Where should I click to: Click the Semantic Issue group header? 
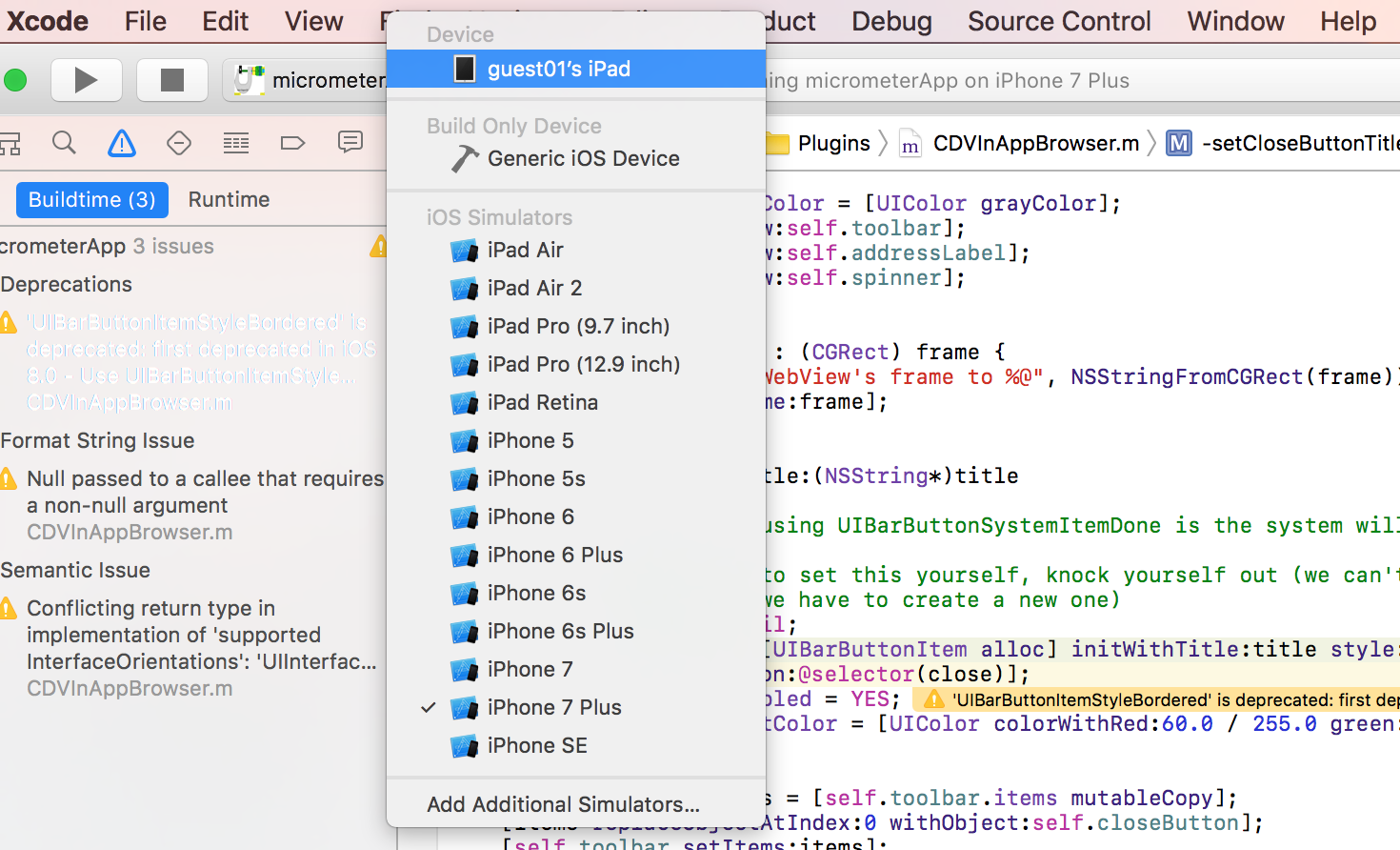(75, 571)
